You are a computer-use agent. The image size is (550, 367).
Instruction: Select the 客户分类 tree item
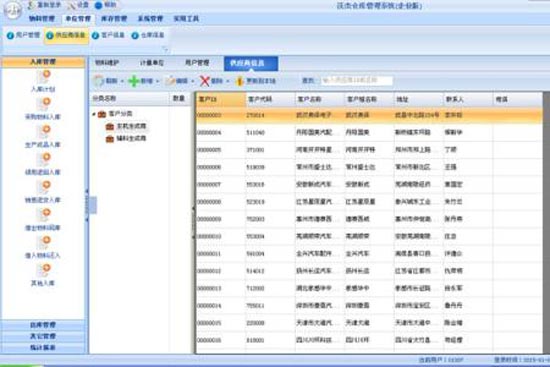pyautogui.click(x=120, y=114)
